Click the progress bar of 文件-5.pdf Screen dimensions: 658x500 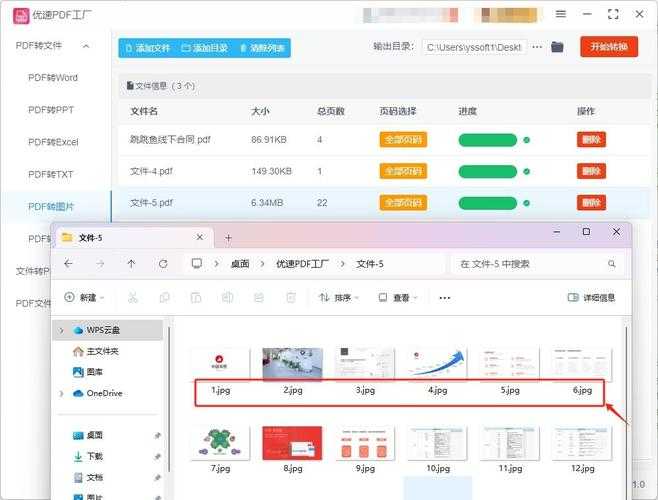[488, 203]
